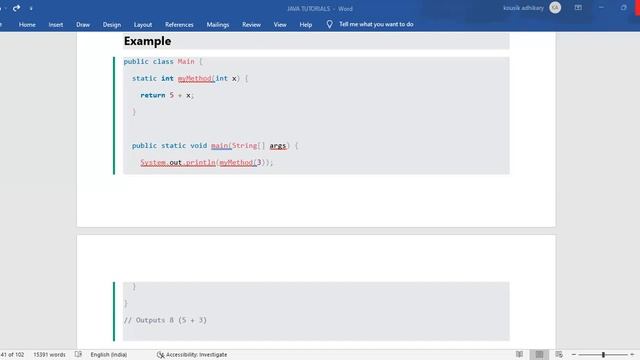This screenshot has height=360, width=640.
Task: Open the View ribbon tab
Action: (280, 24)
